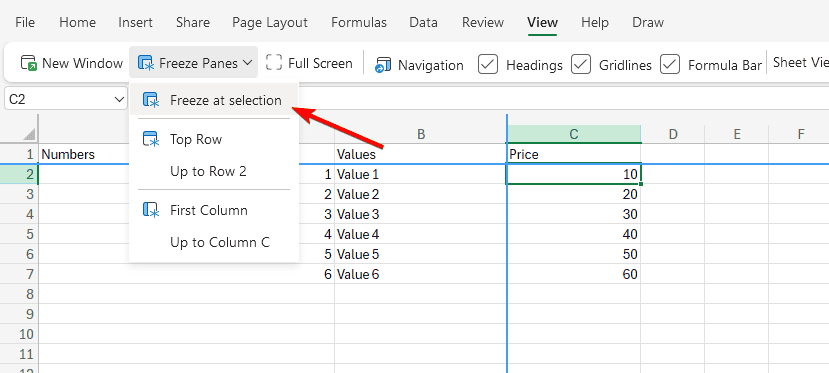The width and height of the screenshot is (829, 373).
Task: Click the Freeze Panes snowflake icon
Action: tap(146, 63)
